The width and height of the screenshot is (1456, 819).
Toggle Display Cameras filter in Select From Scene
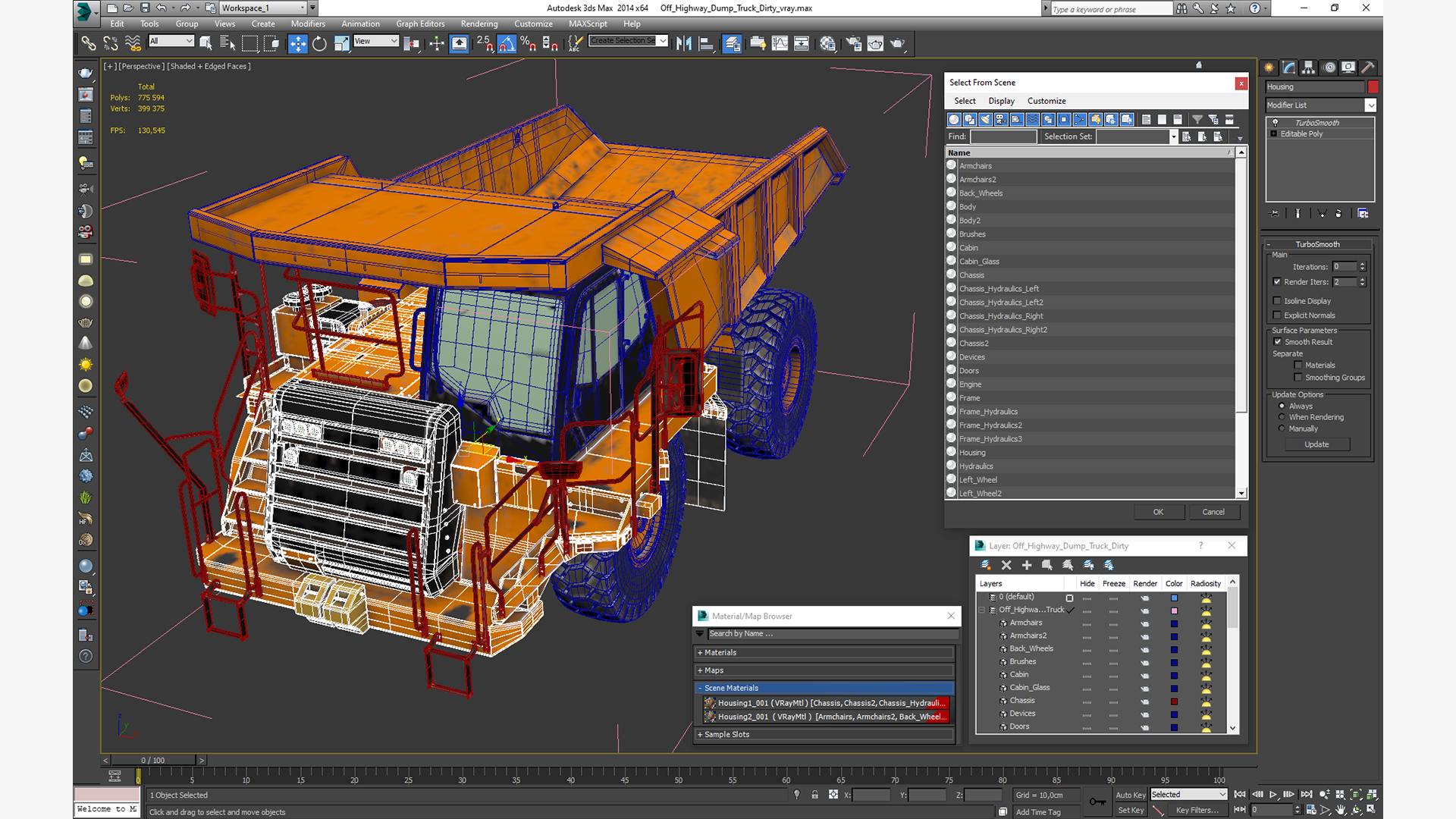[x=1001, y=119]
